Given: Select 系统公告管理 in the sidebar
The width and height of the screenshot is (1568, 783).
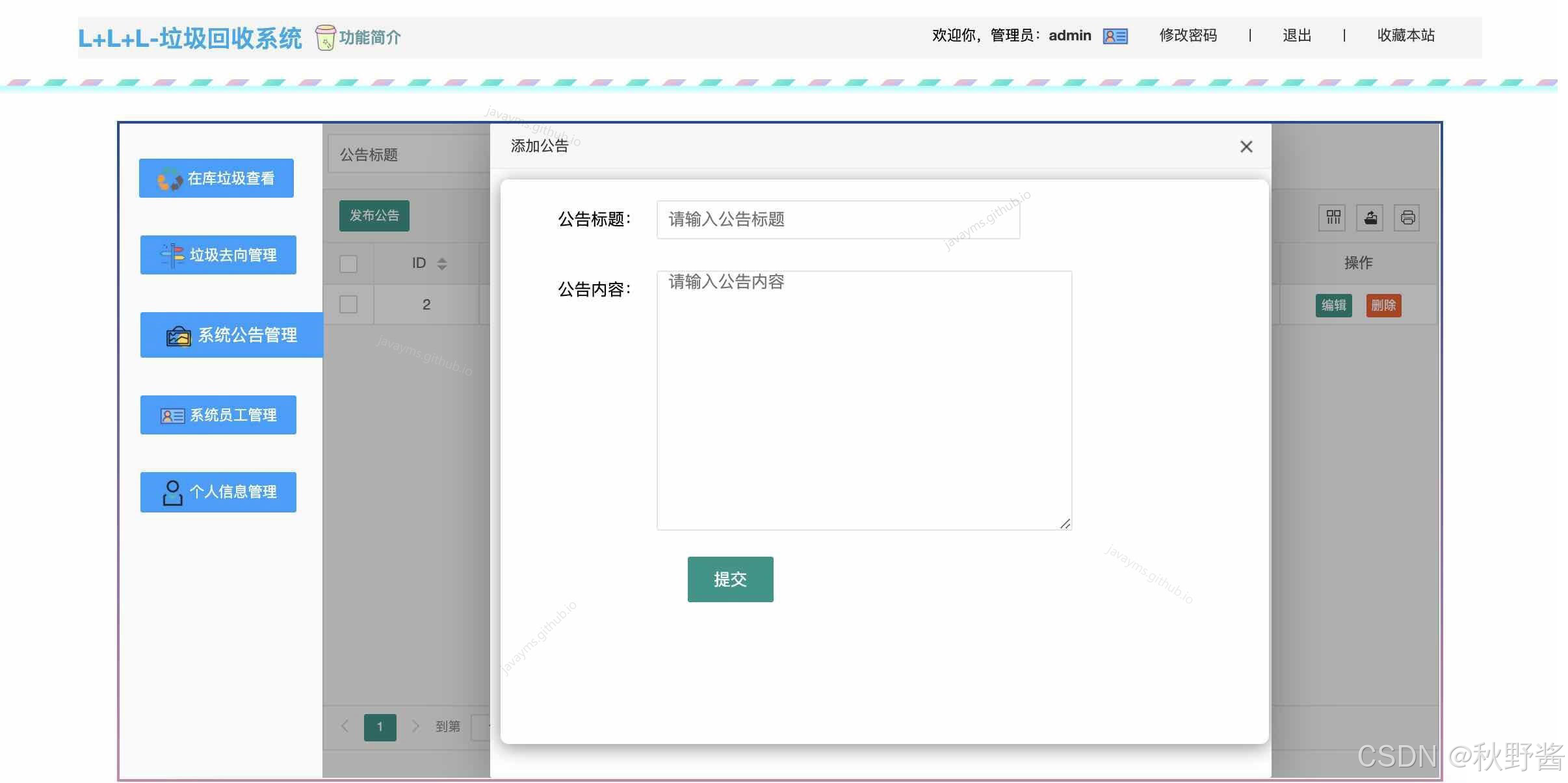Looking at the screenshot, I should [x=231, y=335].
